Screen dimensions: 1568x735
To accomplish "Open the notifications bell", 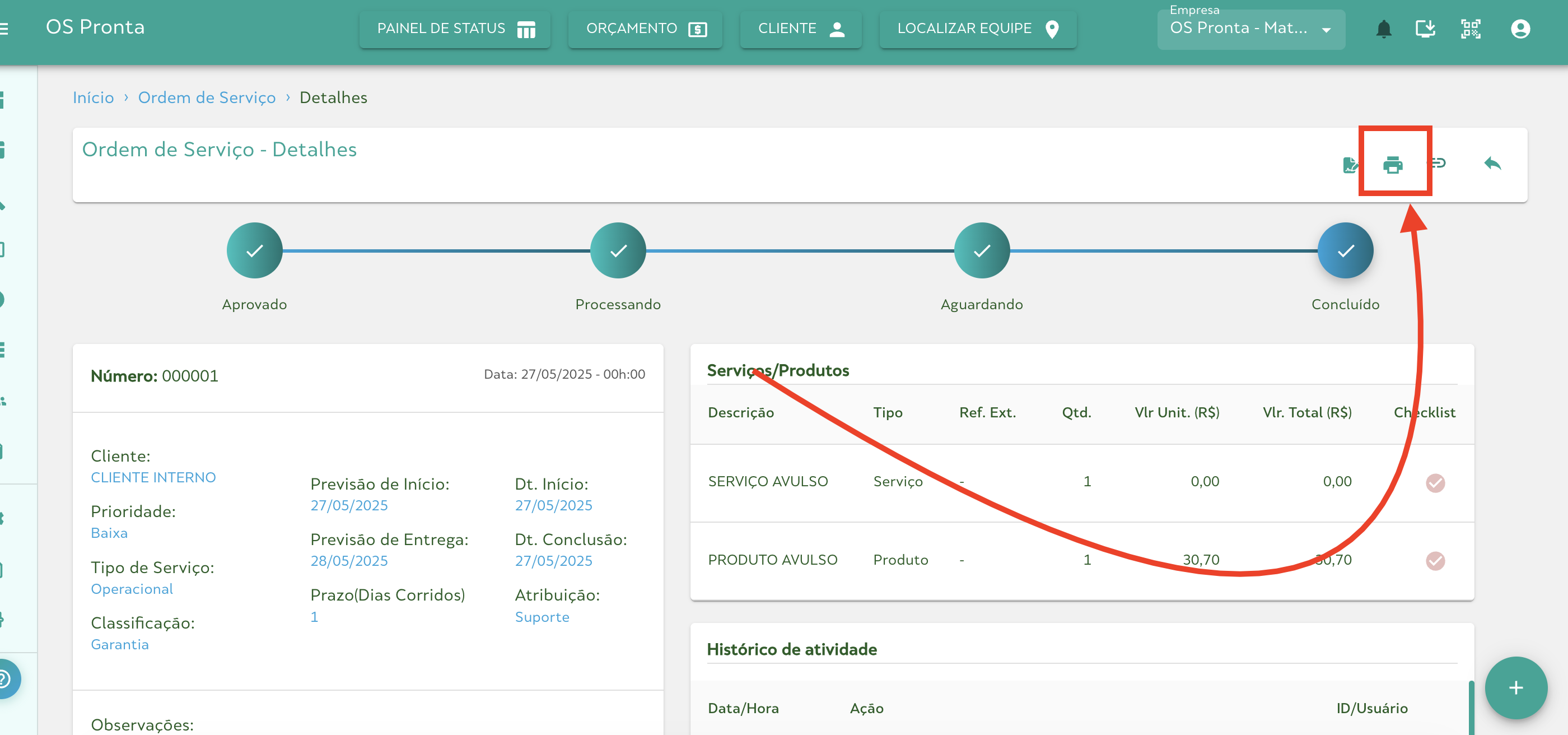I will (x=1383, y=29).
